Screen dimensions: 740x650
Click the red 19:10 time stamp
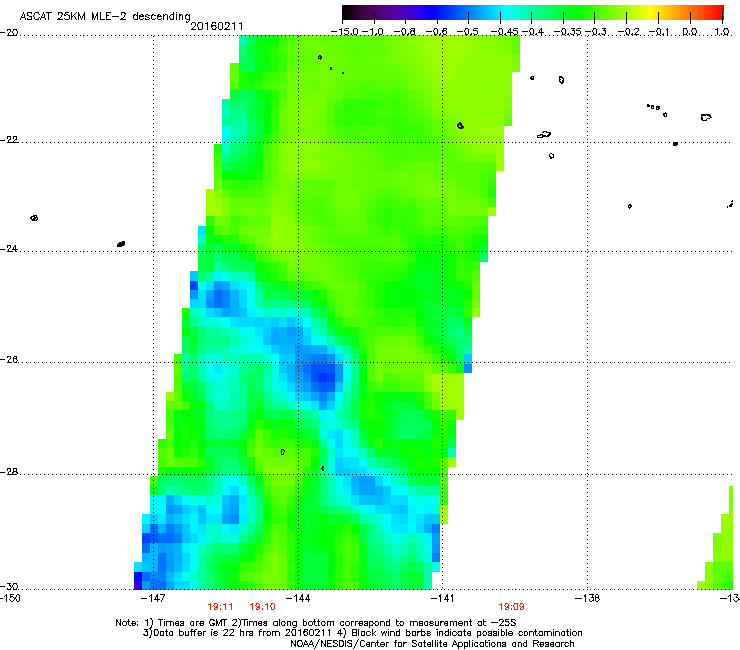point(262,607)
